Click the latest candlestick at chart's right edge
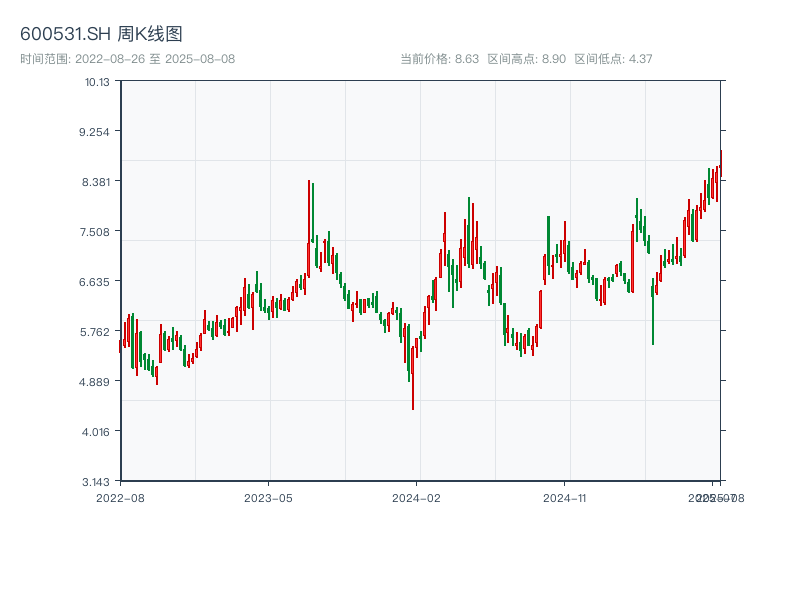 [720, 165]
